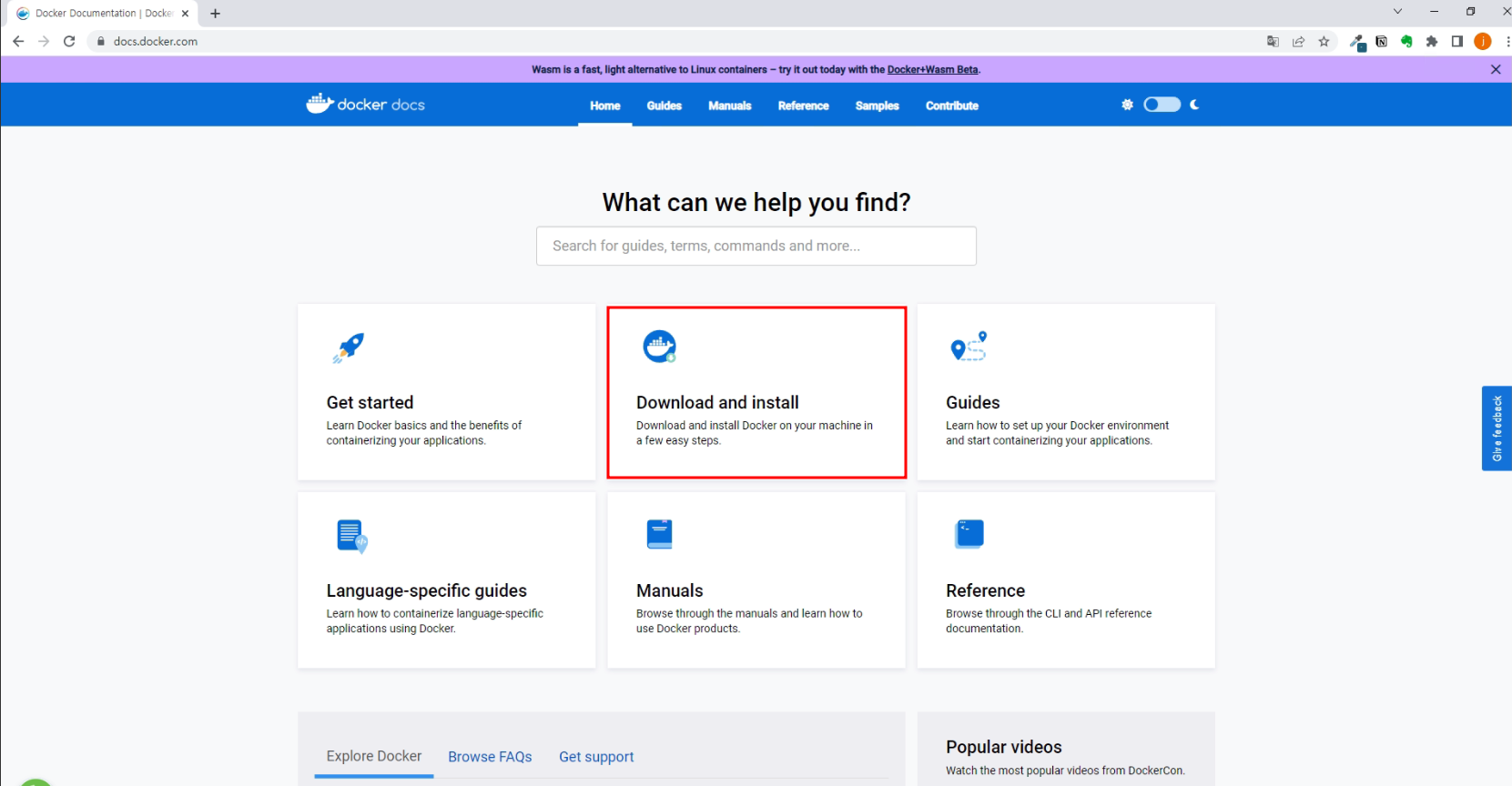This screenshot has height=786, width=1512.
Task: Click the side panel icon
Action: point(1456,41)
